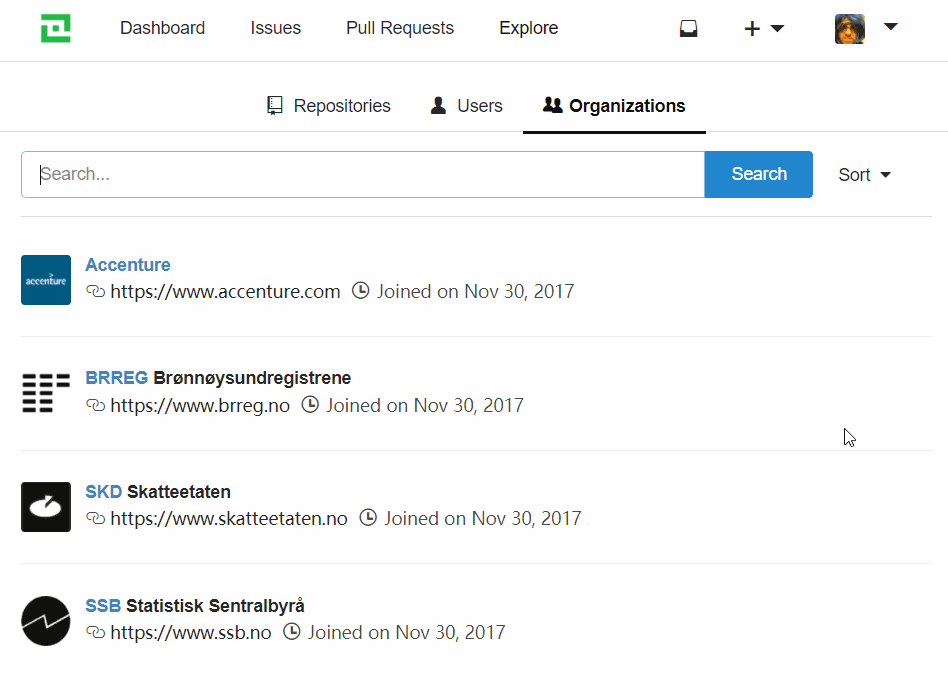Click the Accenture logo avatar
This screenshot has width=948, height=680.
tap(46, 280)
